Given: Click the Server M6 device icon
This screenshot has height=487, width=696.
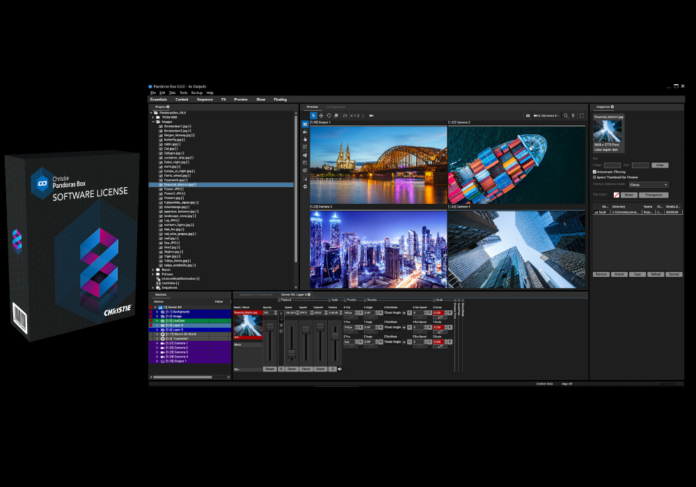Looking at the screenshot, I should tap(160, 307).
